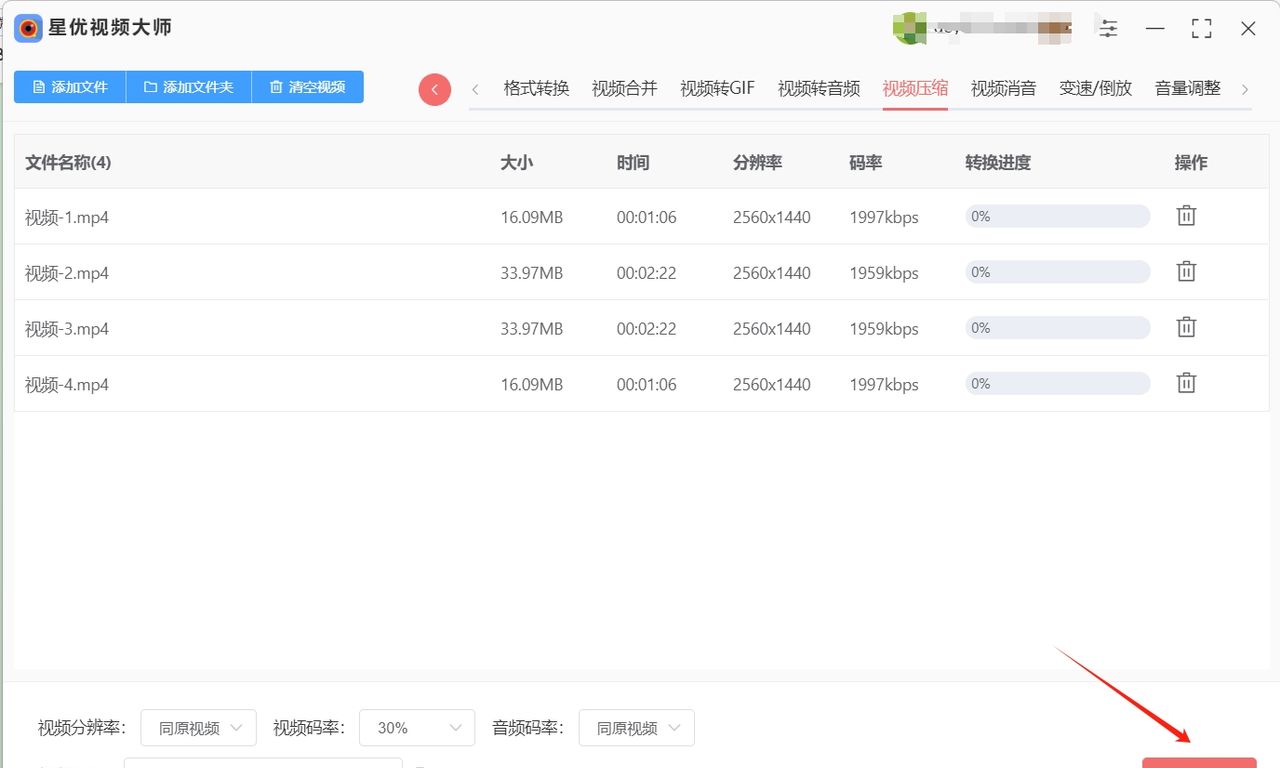Open the 音频码率 dropdown
Image resolution: width=1280 pixels, height=768 pixels.
point(636,728)
